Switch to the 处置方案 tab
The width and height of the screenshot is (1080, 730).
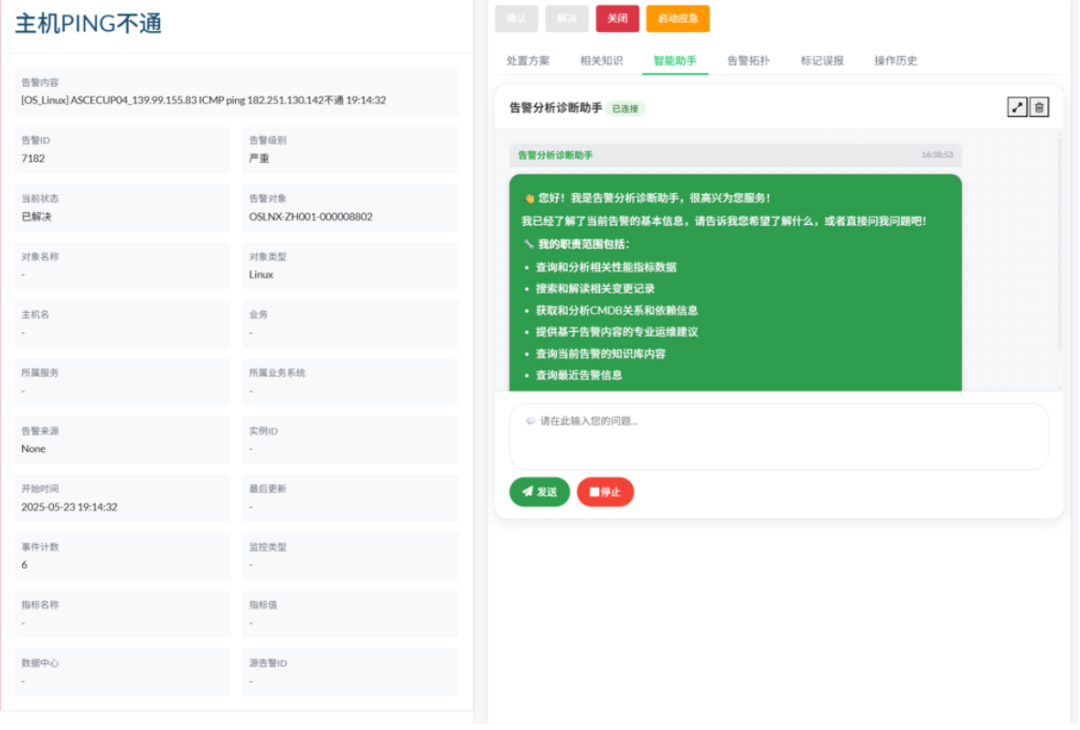pos(527,61)
